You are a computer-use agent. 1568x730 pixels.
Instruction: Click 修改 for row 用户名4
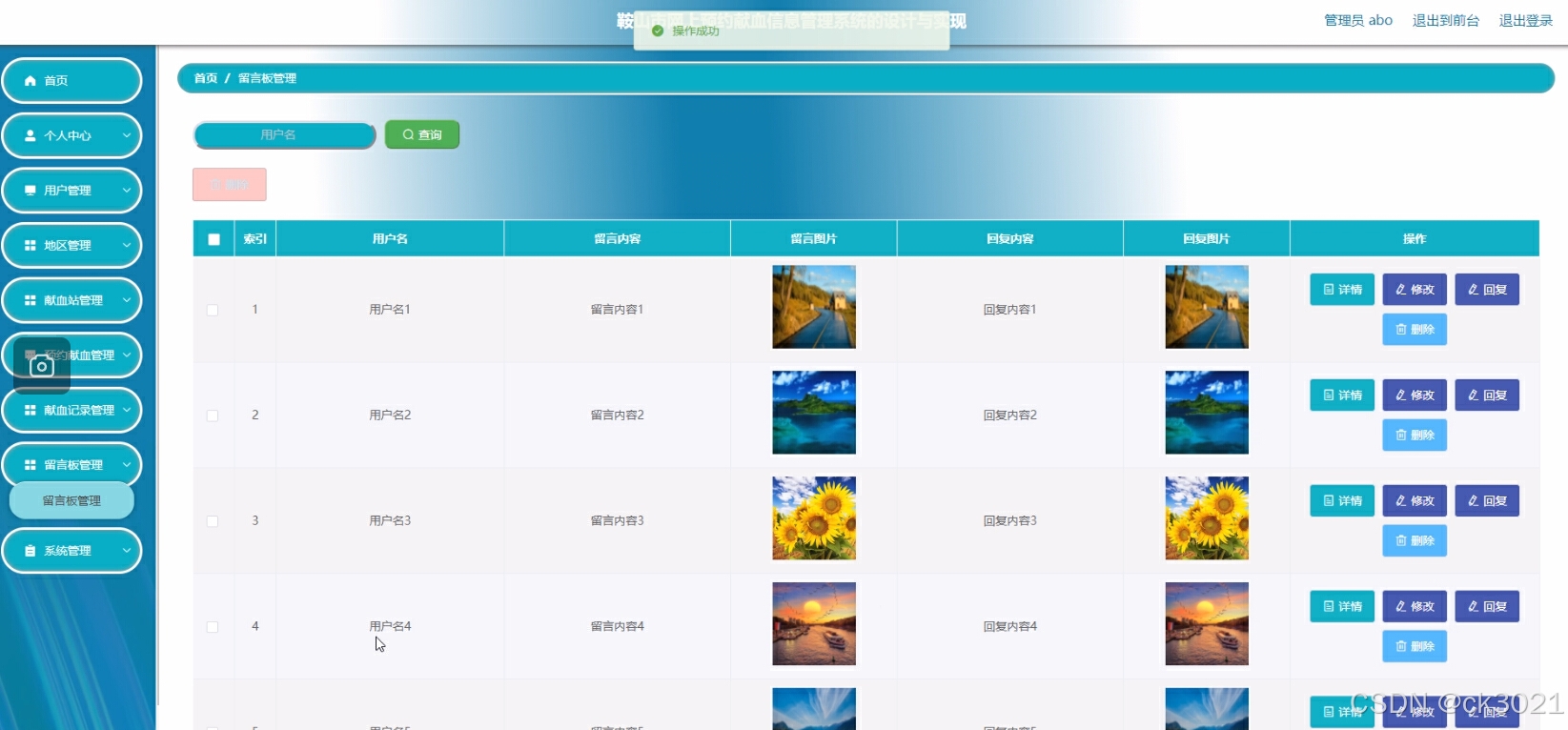1415,607
